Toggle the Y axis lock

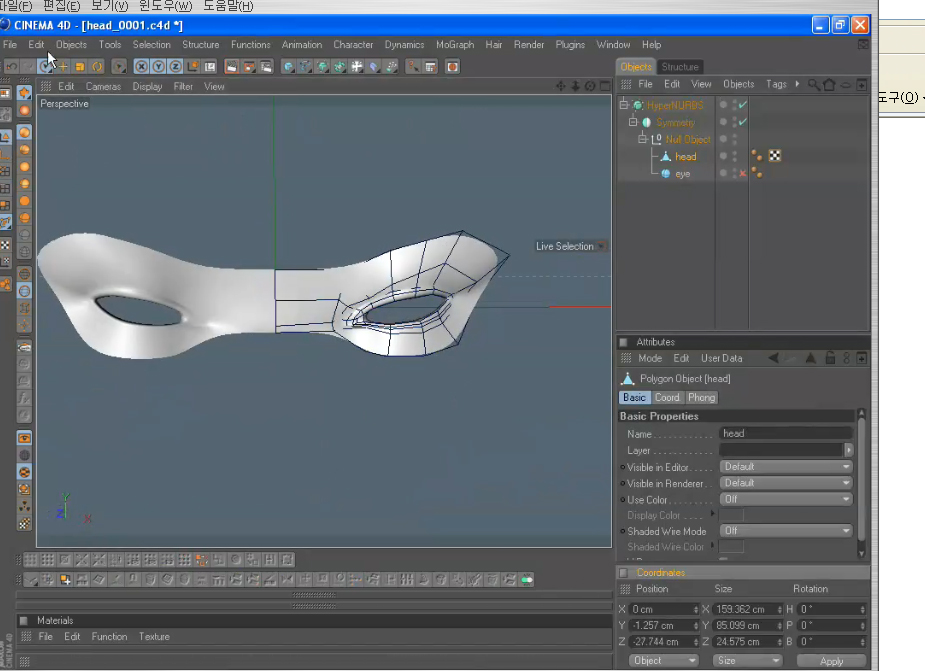point(158,67)
